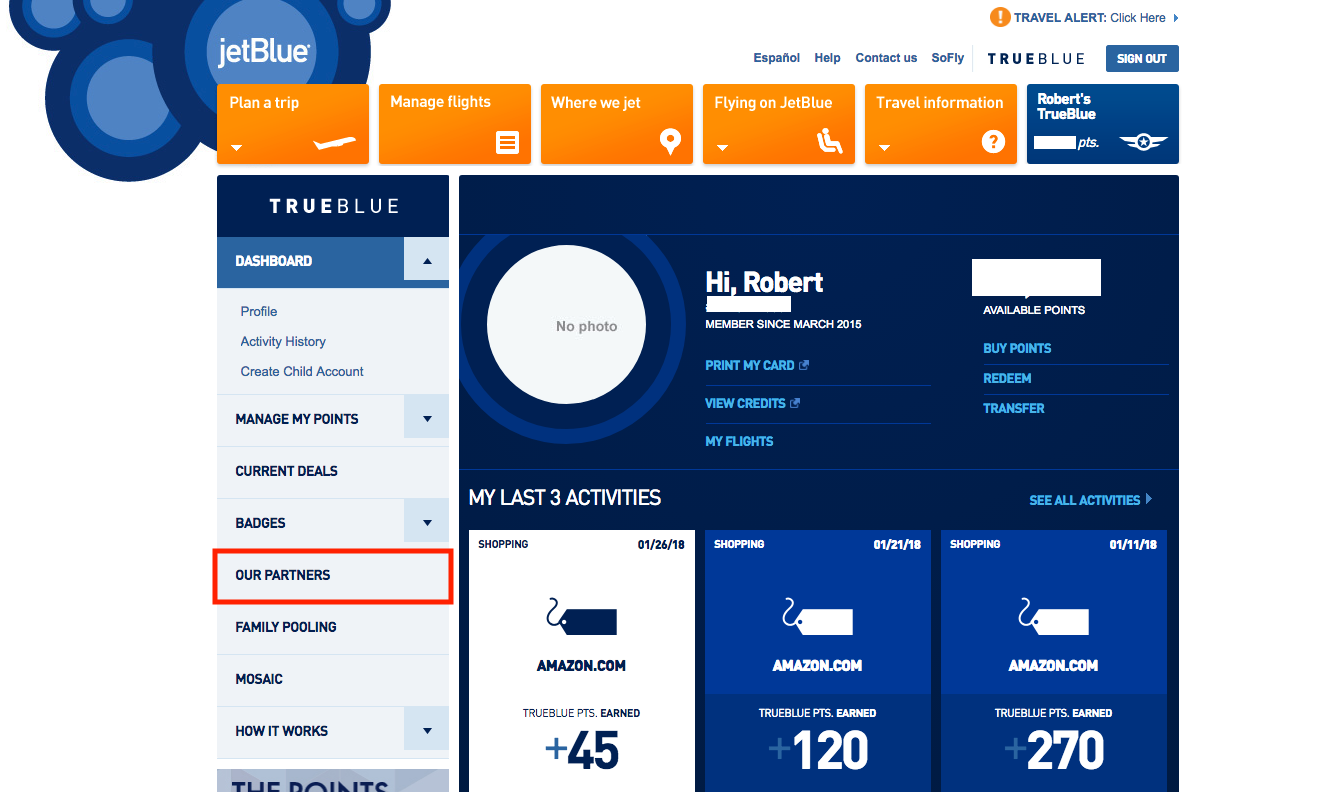The width and height of the screenshot is (1330, 792).
Task: Click the TrueBlue wings badge icon
Action: [1143, 142]
